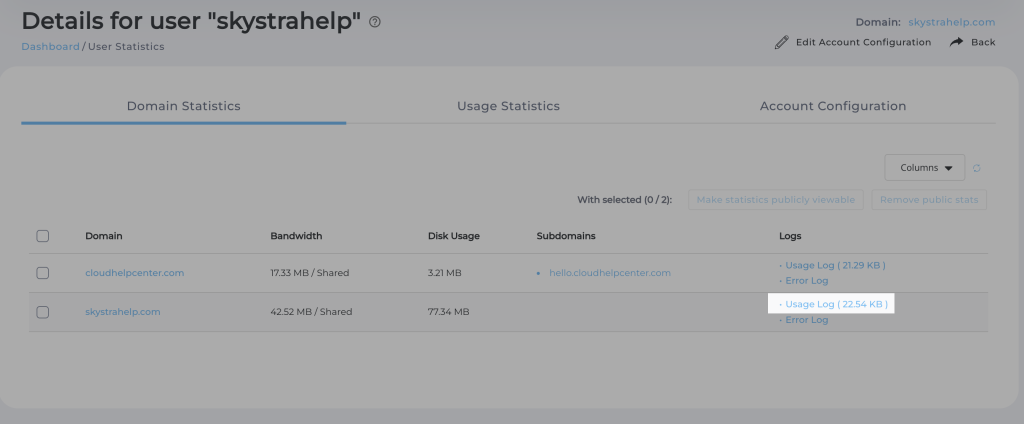The image size is (1024, 424).
Task: Switch to the Usage Statistics tab
Action: pos(508,106)
